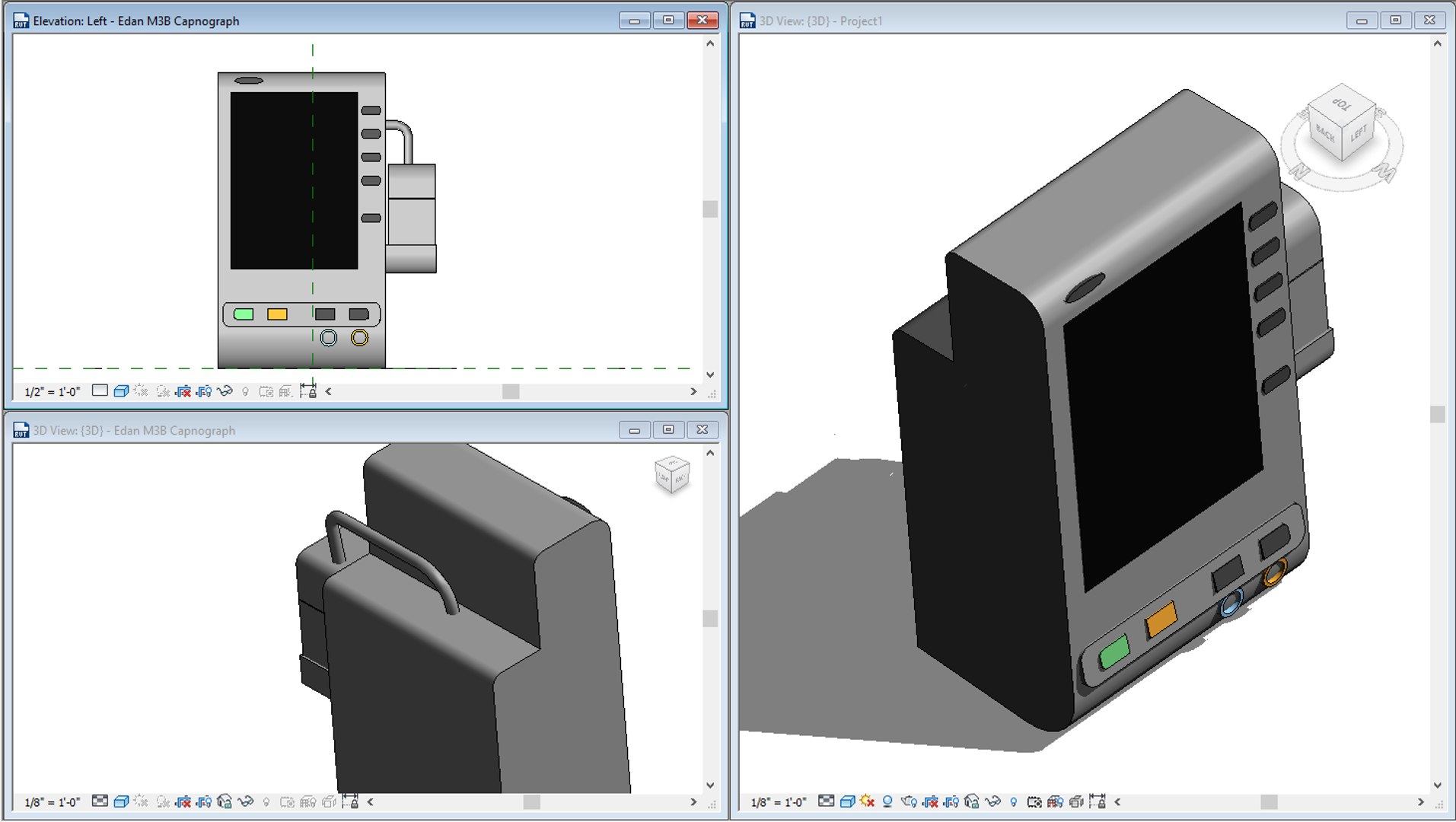The width and height of the screenshot is (1456, 822).
Task: Toggle Show Crop Region in Capnograph 3D view bar
Action: click(204, 801)
